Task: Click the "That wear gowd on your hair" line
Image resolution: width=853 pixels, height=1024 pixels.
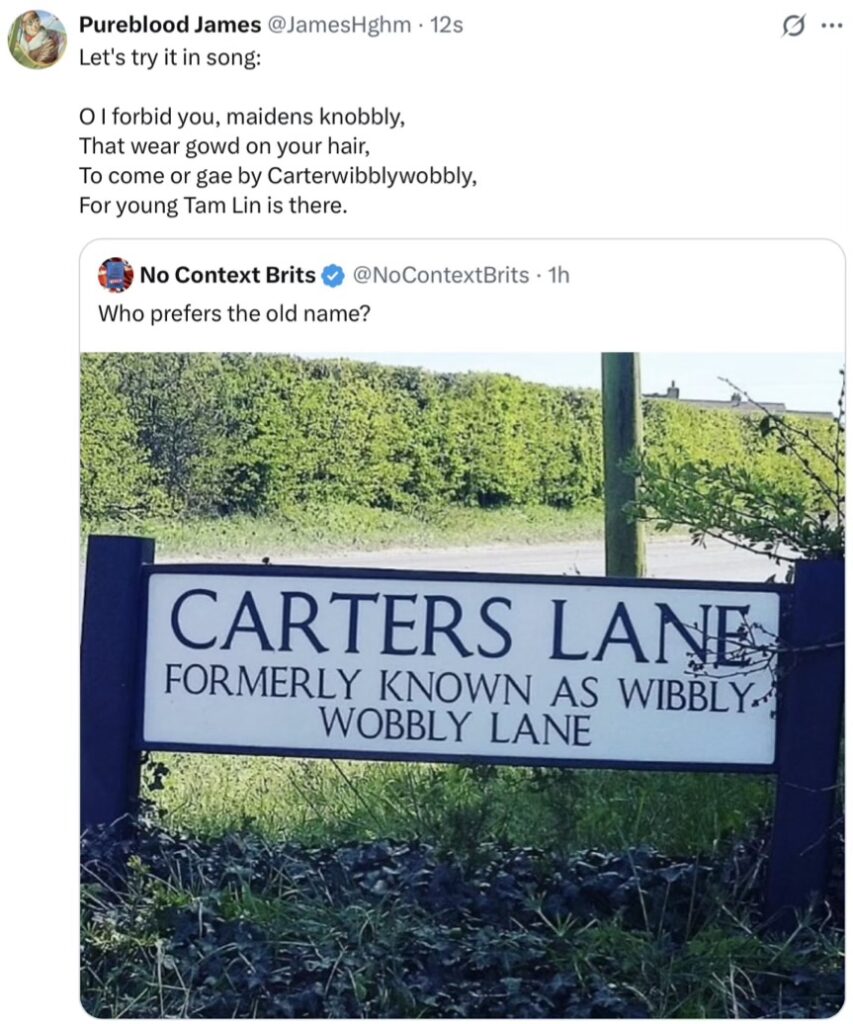Action: point(224,147)
